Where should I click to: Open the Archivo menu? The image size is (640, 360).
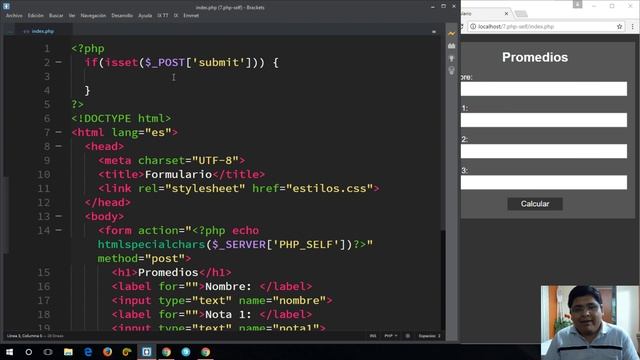coord(14,16)
